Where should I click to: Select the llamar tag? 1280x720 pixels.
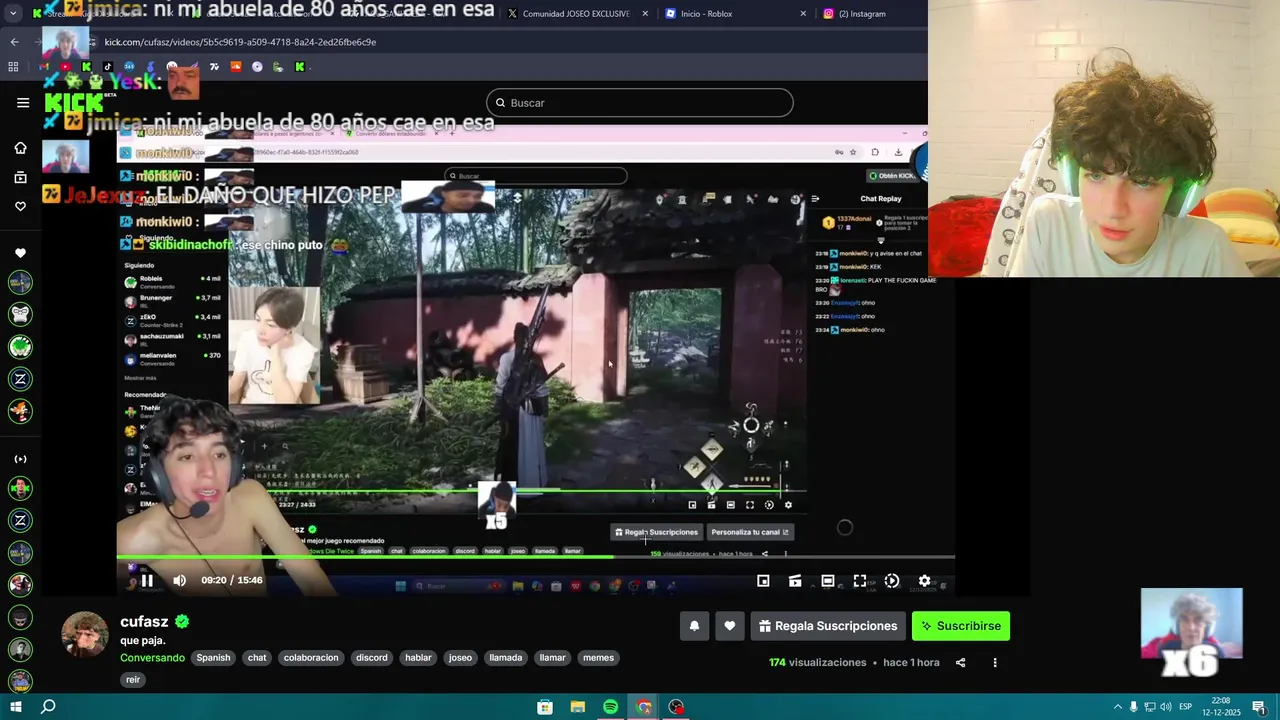point(552,658)
